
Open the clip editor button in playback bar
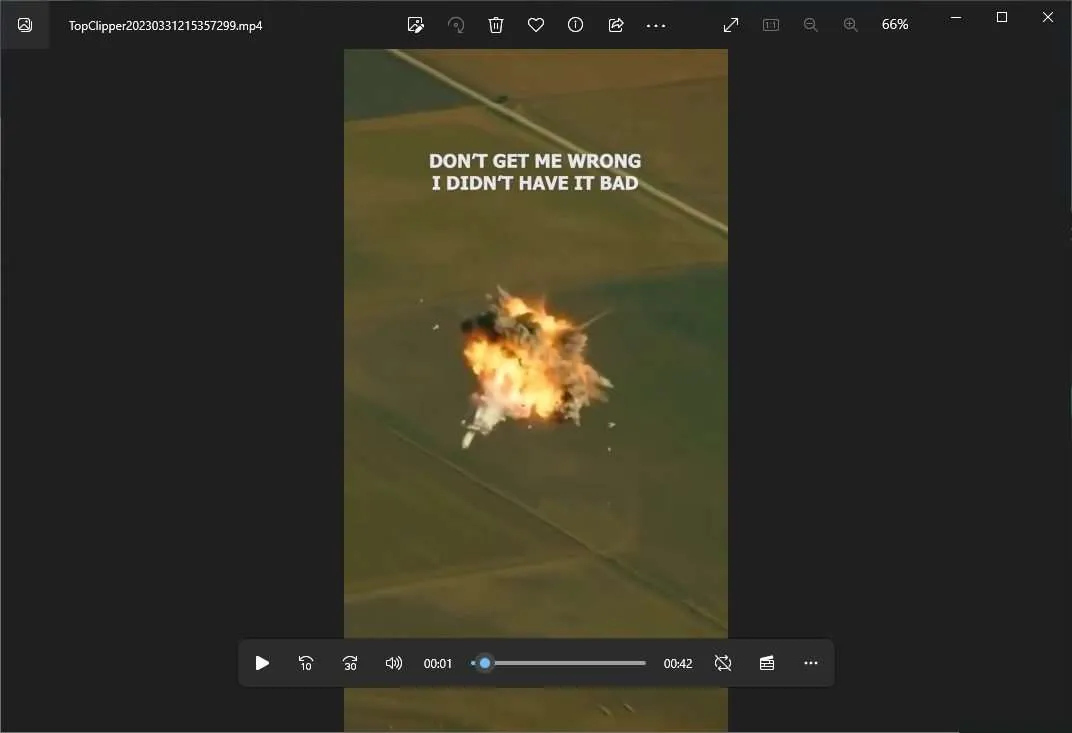click(x=767, y=663)
